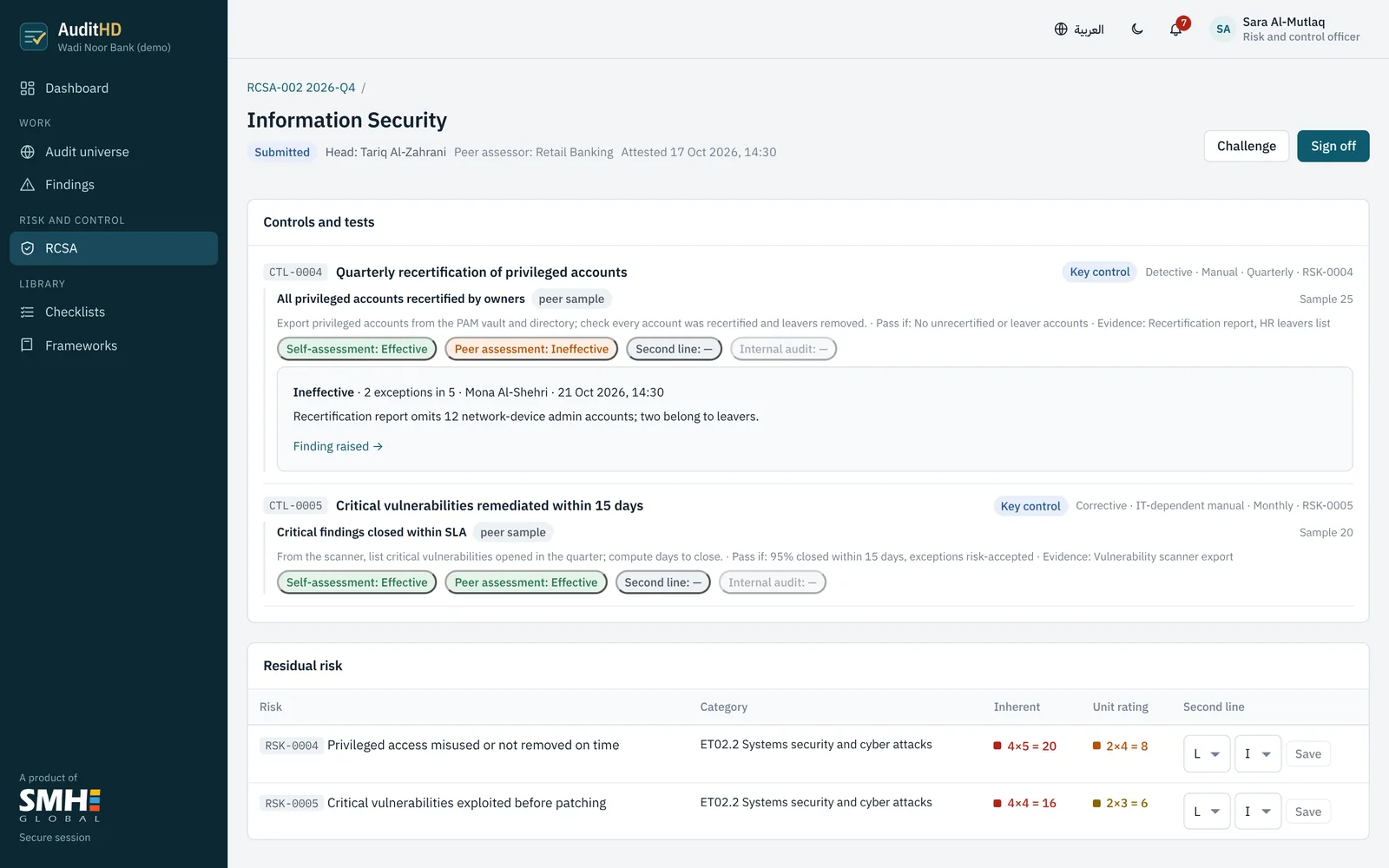Click the peer sample tag for CTL-0004 test

pyautogui.click(x=571, y=299)
